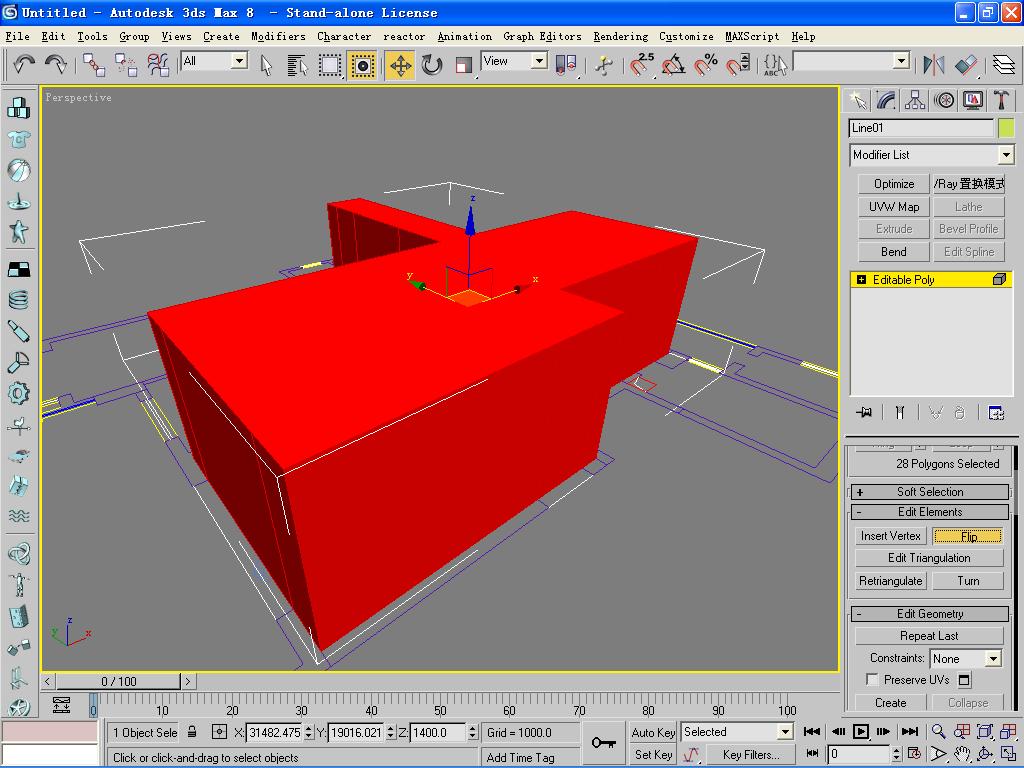This screenshot has height=768, width=1024.
Task: Open Select by Name list icon
Action: [x=297, y=65]
